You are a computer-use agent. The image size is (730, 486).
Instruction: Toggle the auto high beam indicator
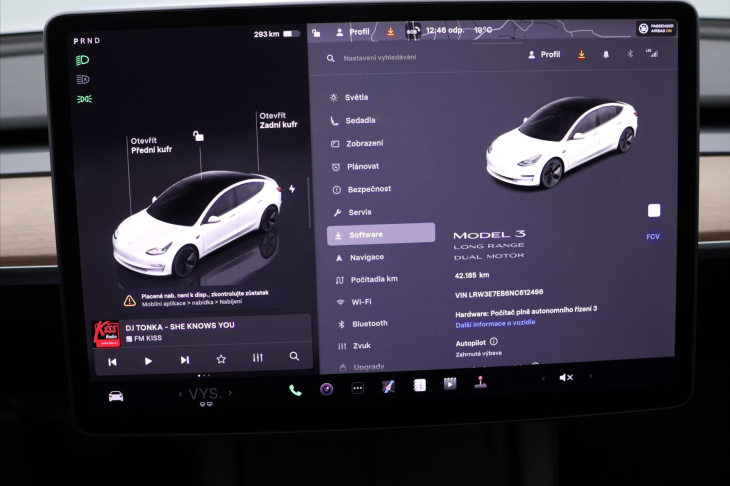(83, 80)
